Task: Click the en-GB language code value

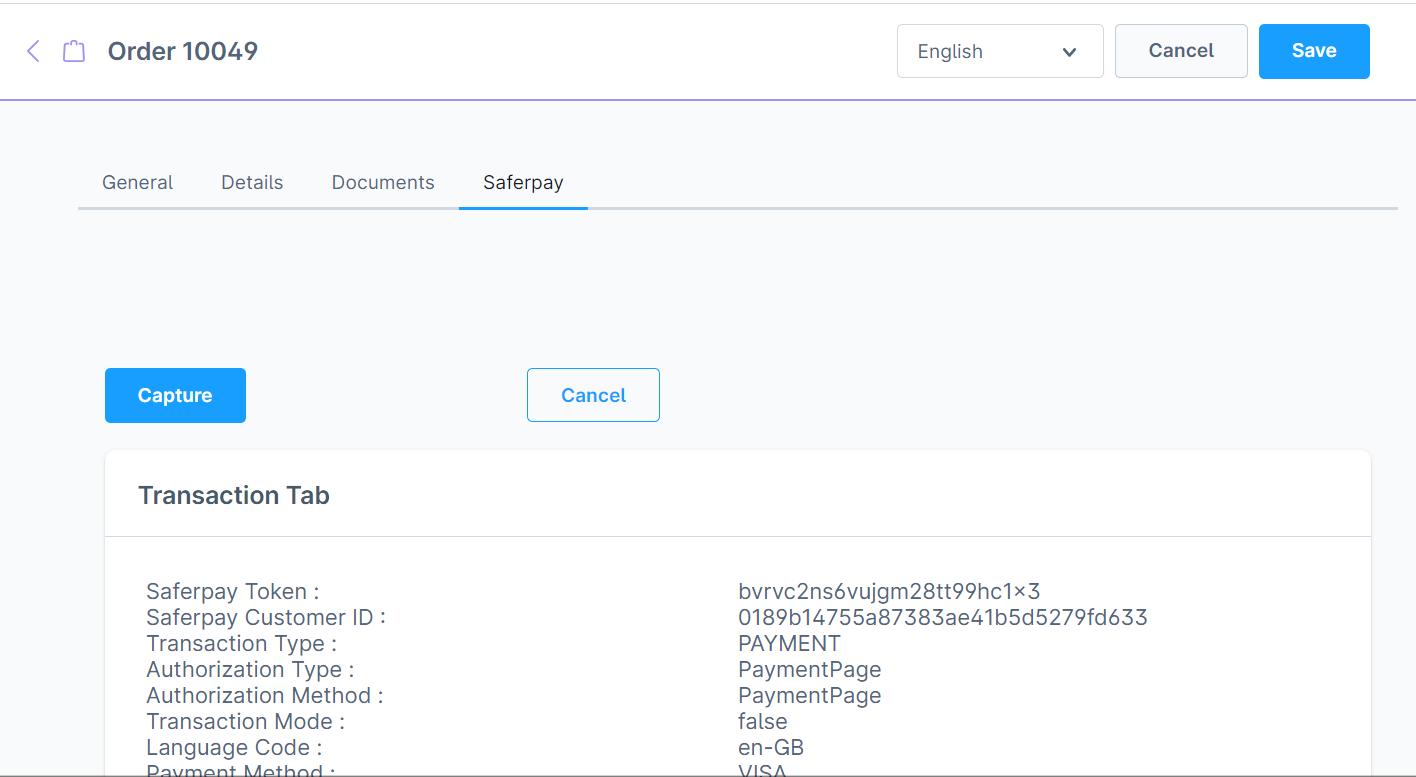Action: [x=770, y=747]
